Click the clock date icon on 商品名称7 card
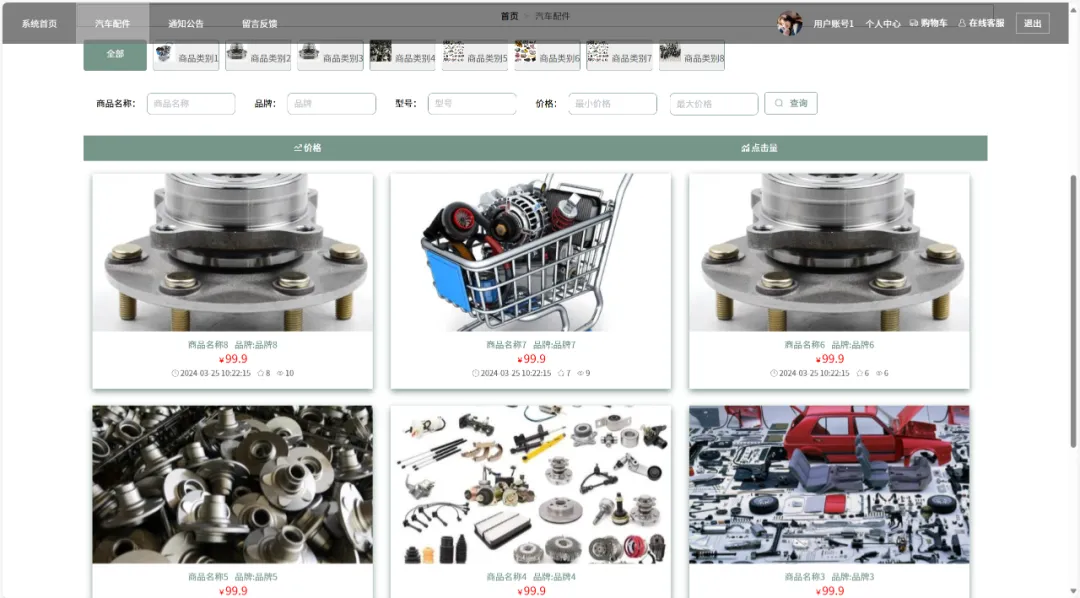 tap(475, 373)
